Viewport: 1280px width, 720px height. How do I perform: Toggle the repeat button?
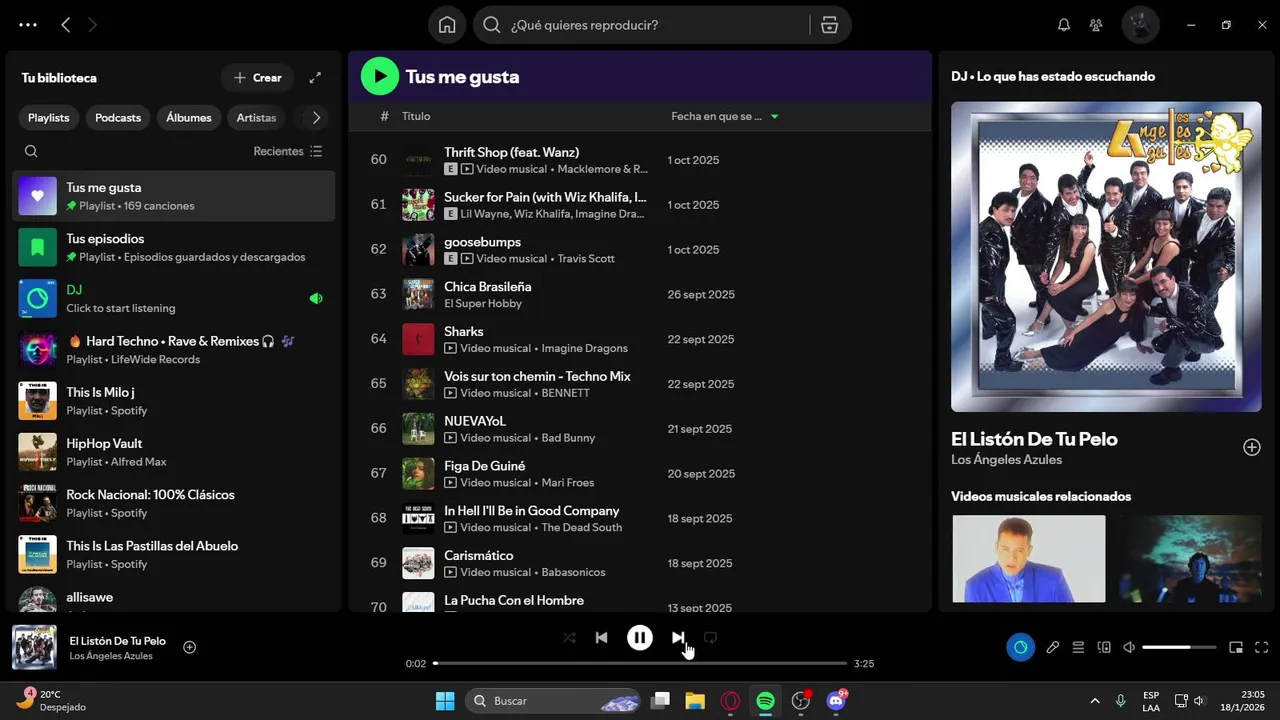(710, 637)
